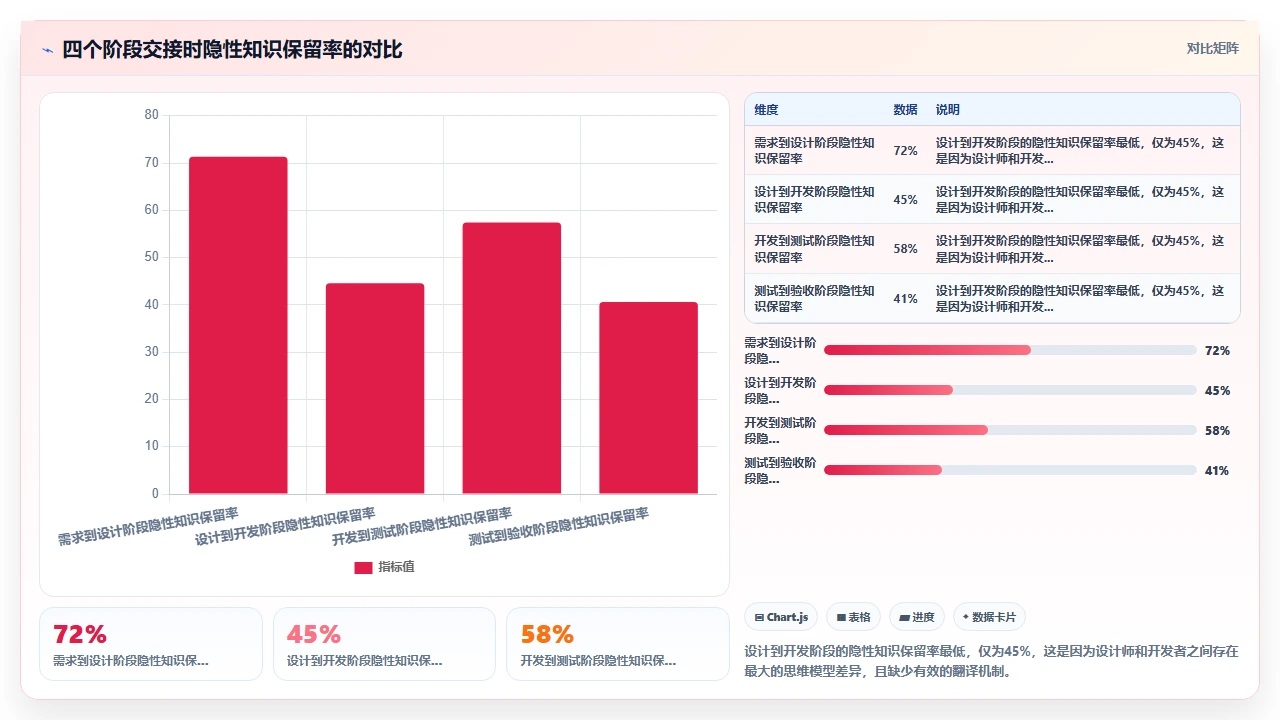This screenshot has height=720, width=1280.
Task: Click the 数据卡片 sparkle icon
Action: [966, 617]
